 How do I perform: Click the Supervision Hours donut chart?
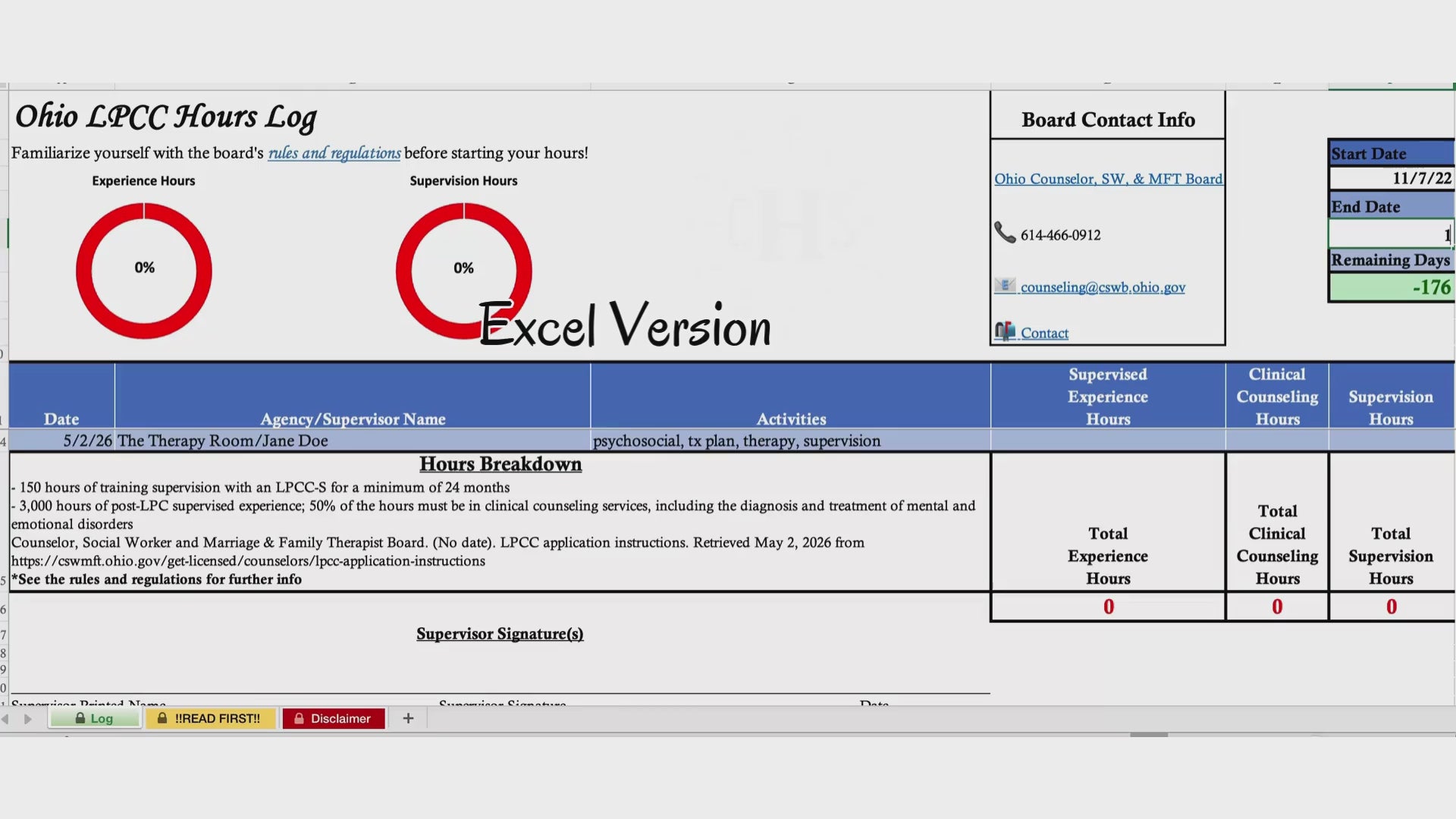click(x=463, y=271)
